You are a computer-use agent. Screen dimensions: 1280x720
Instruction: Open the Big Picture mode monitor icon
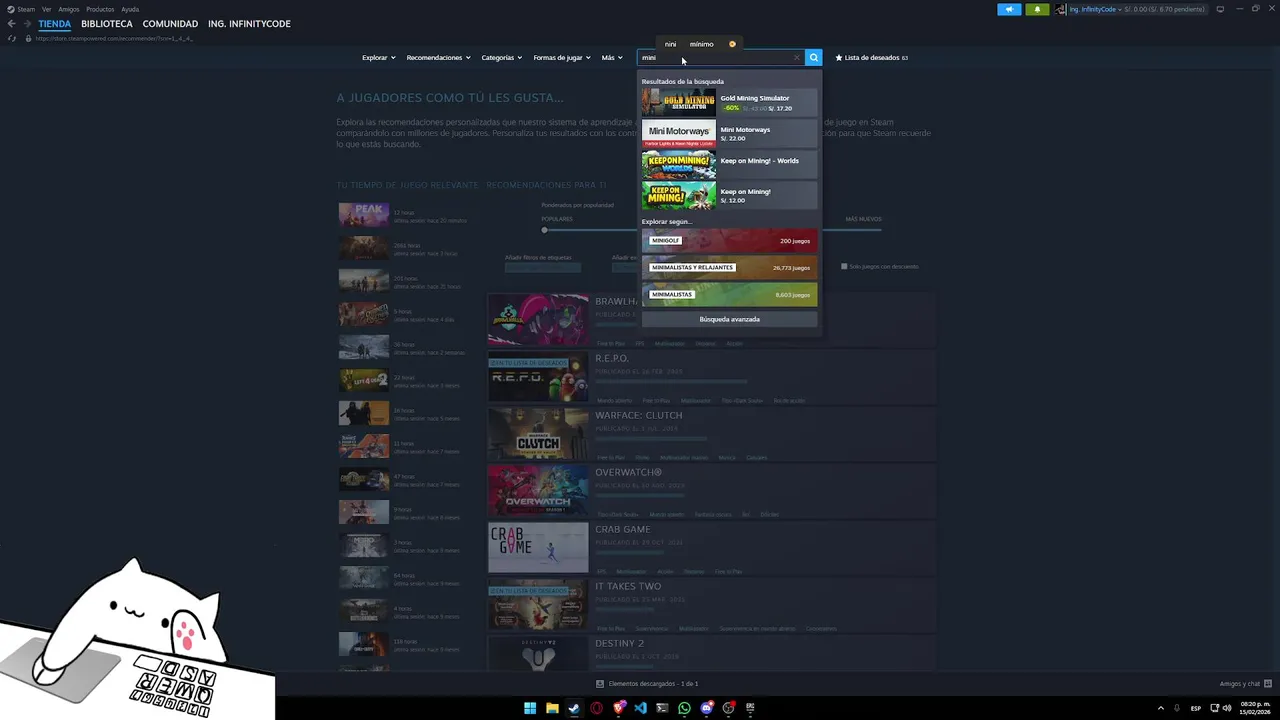[x=1220, y=9]
